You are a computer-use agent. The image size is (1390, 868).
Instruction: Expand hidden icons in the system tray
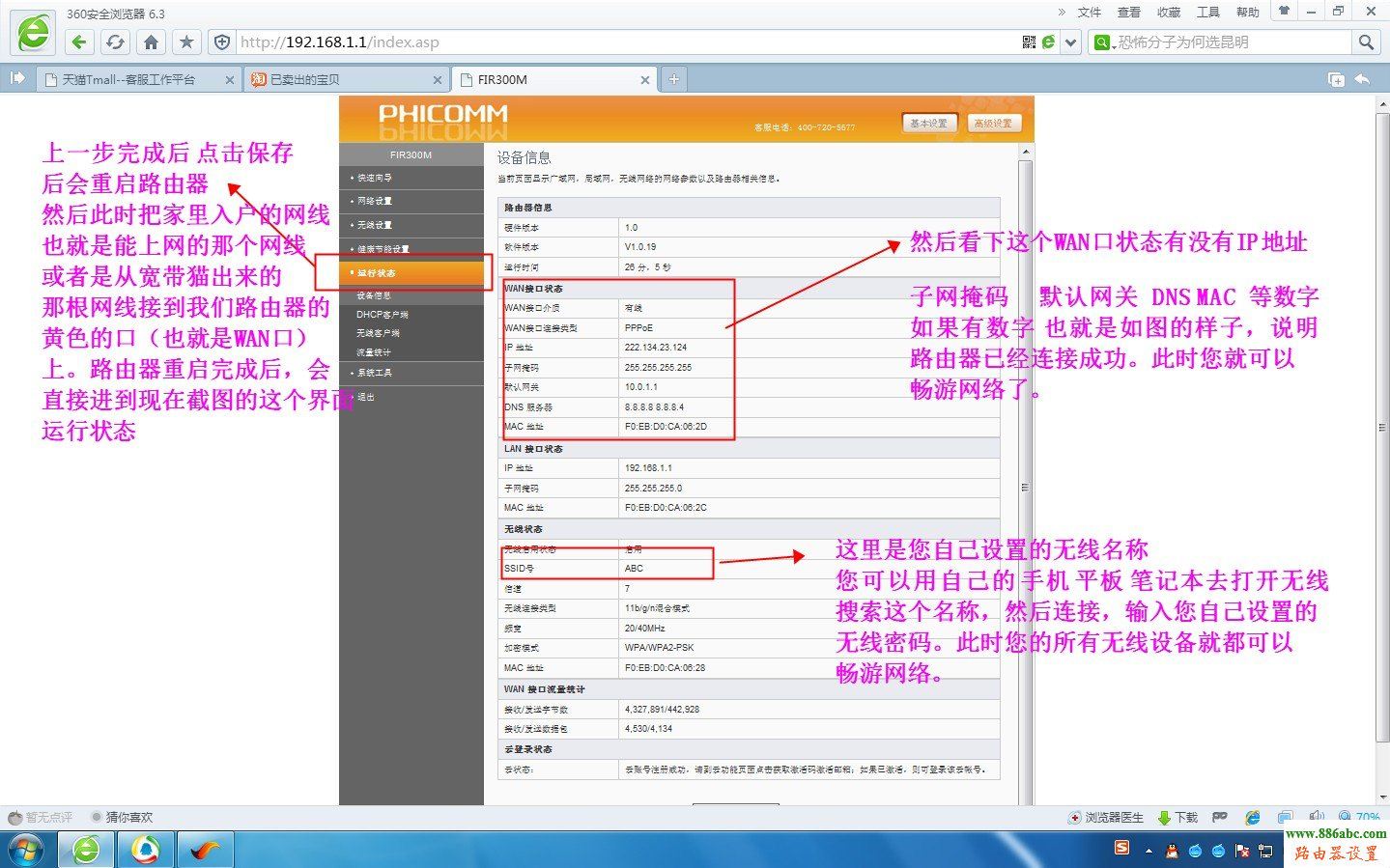[1148, 850]
